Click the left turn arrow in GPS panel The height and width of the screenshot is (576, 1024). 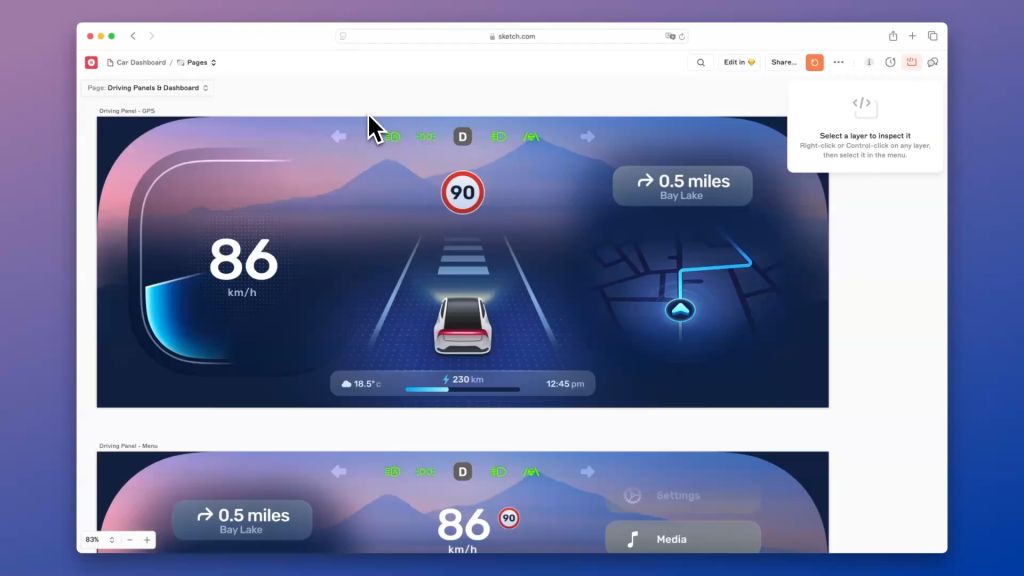click(339, 136)
